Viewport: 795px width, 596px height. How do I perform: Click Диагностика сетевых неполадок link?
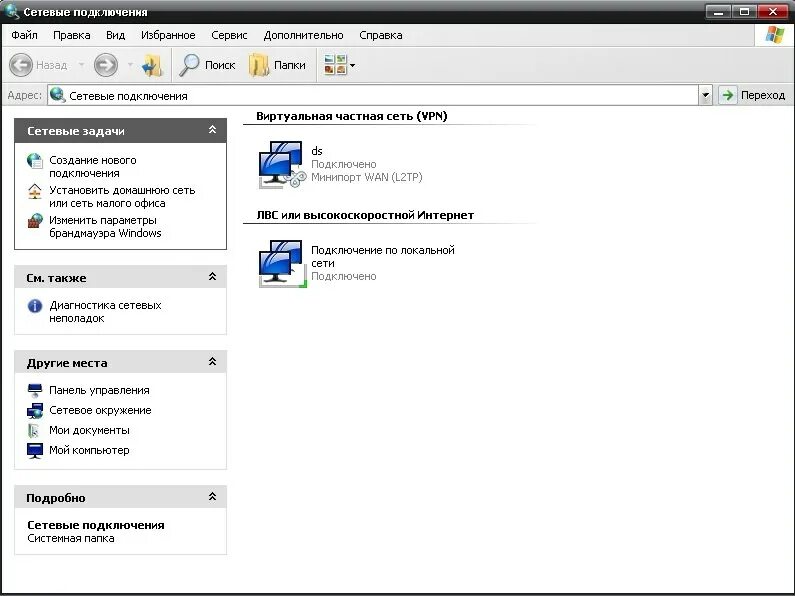coord(105,312)
